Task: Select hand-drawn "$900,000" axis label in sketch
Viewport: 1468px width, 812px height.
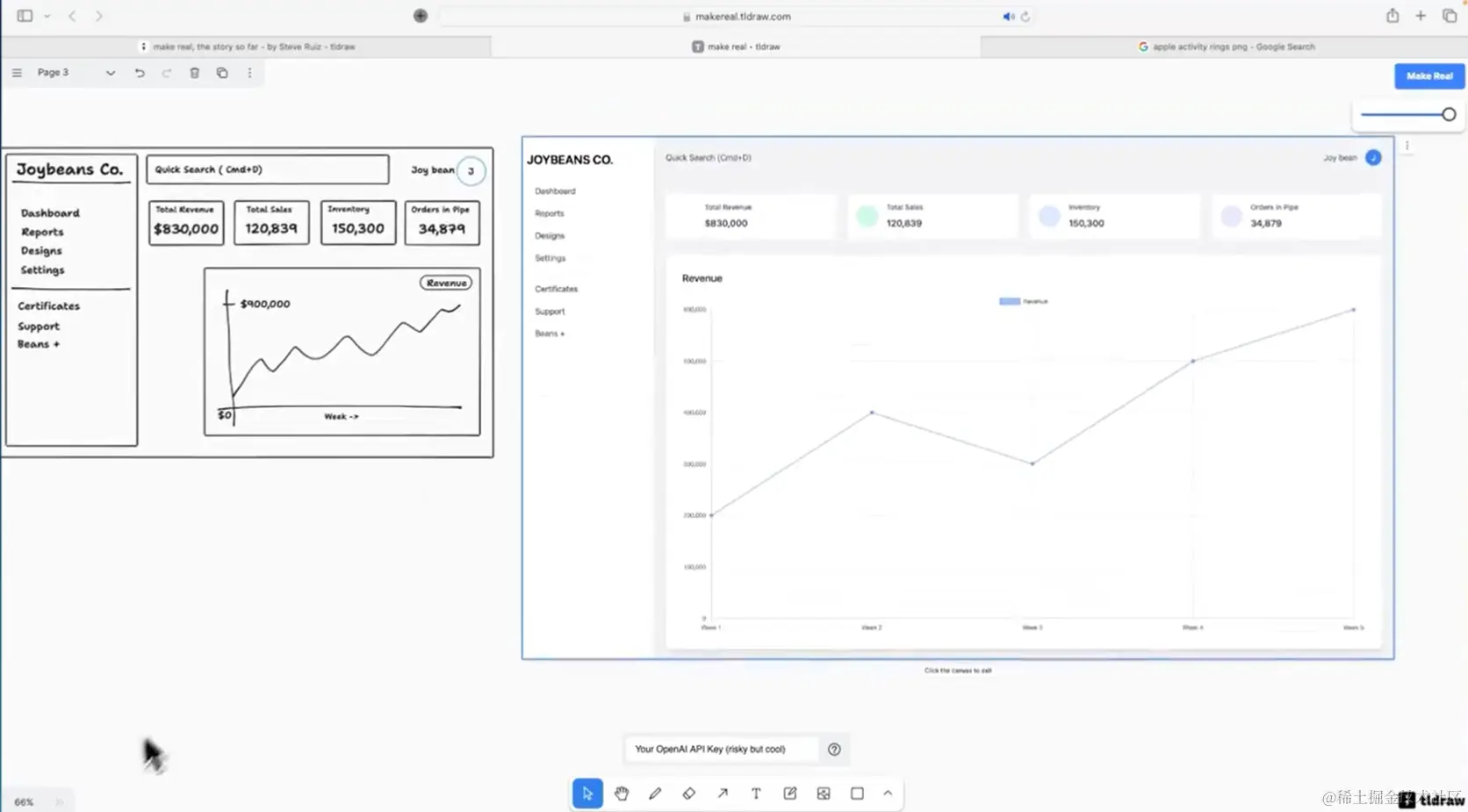Action: pyautogui.click(x=265, y=304)
